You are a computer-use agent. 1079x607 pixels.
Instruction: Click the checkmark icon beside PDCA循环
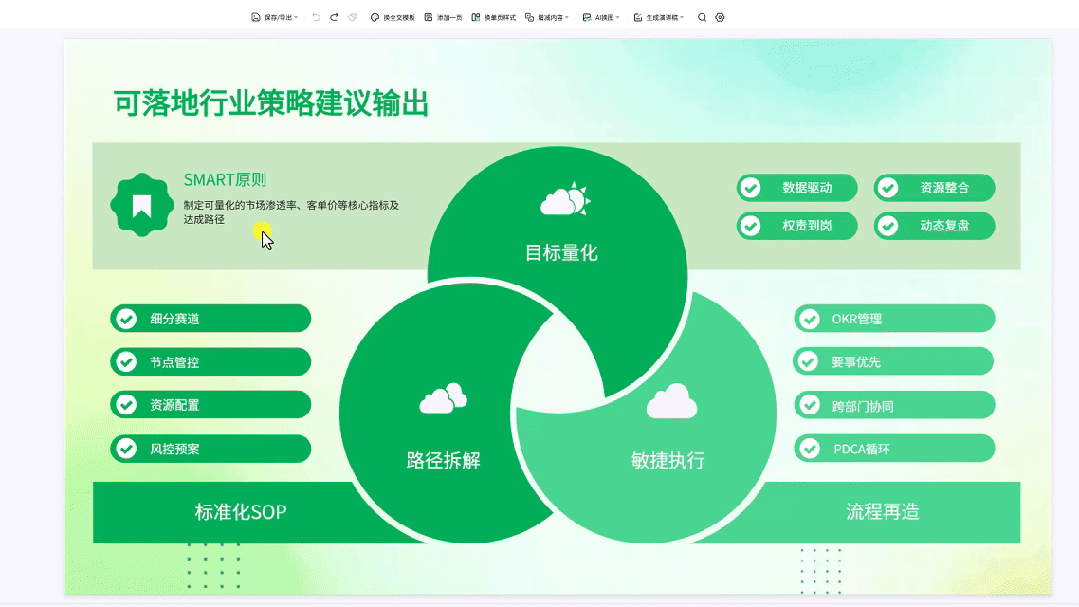point(810,449)
